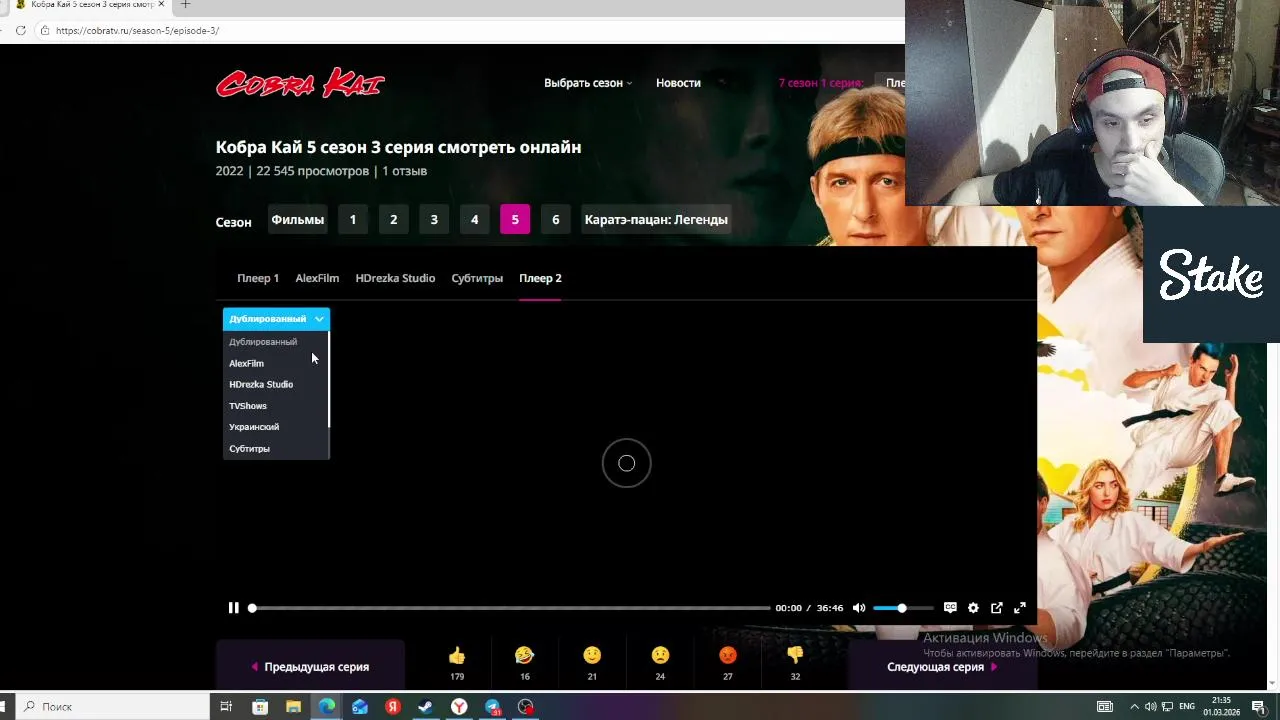This screenshot has width=1280, height=720.
Task: Click the browser address bar URL
Action: pyautogui.click(x=137, y=31)
